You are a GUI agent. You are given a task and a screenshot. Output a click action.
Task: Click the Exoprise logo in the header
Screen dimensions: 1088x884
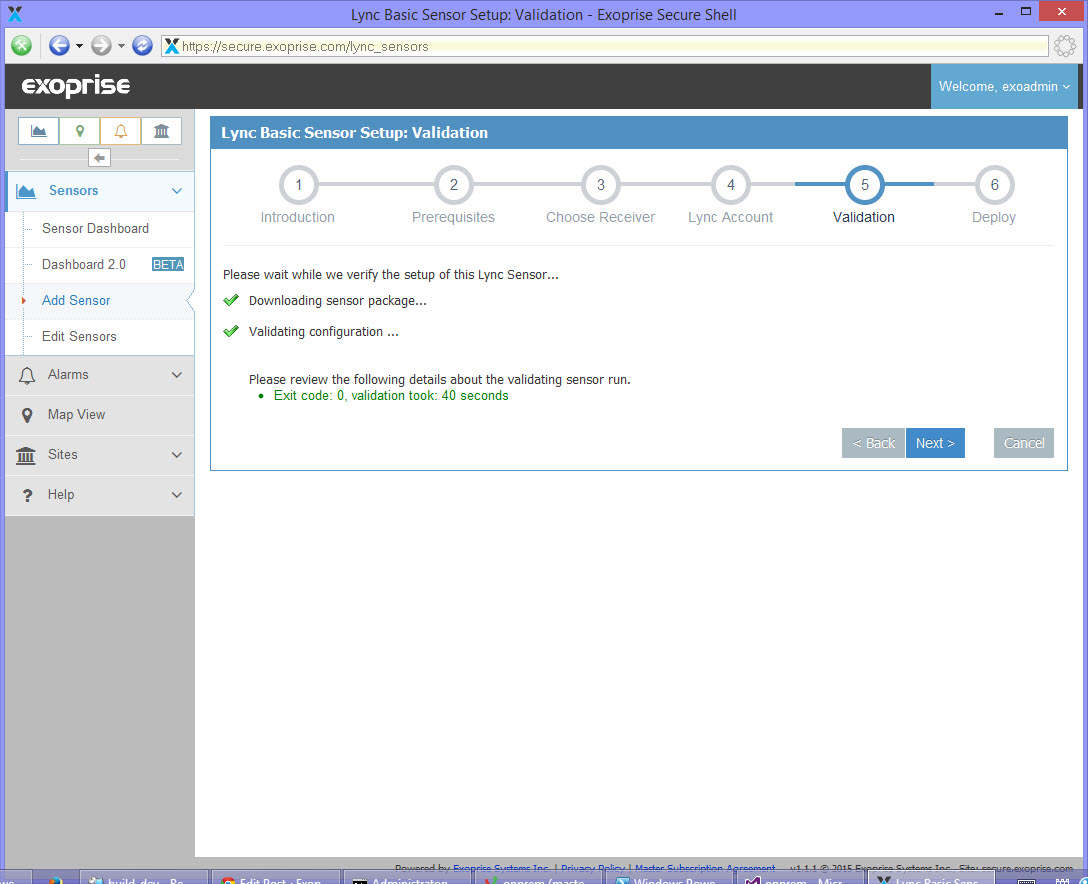click(76, 86)
